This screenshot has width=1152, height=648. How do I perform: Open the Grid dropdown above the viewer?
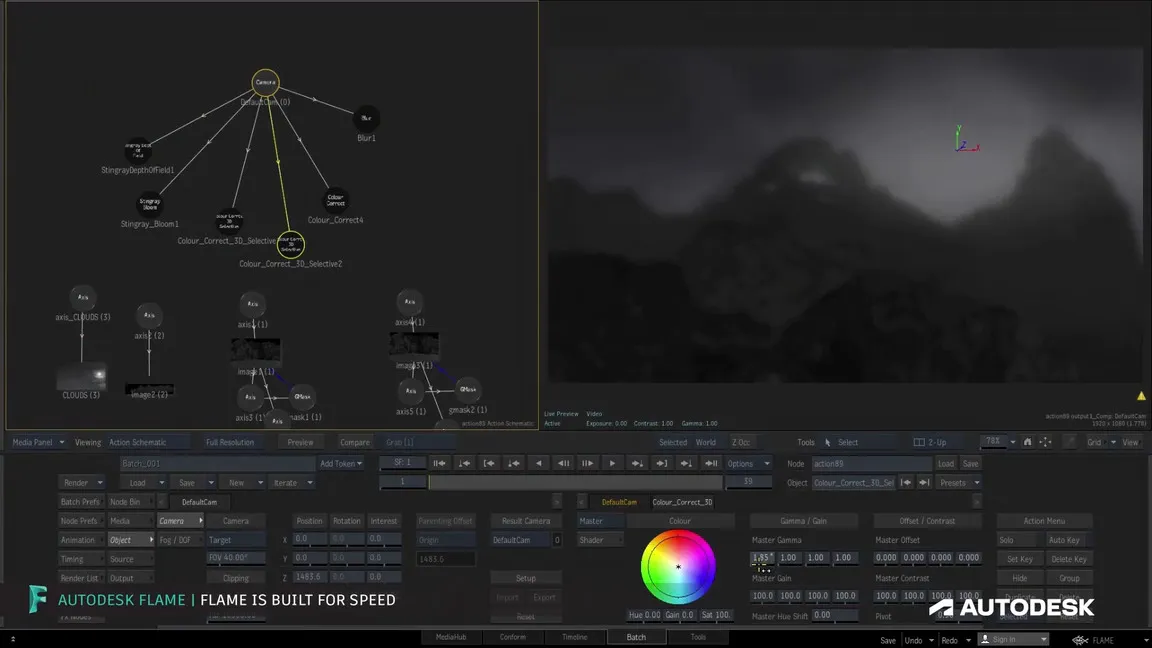[1096, 442]
